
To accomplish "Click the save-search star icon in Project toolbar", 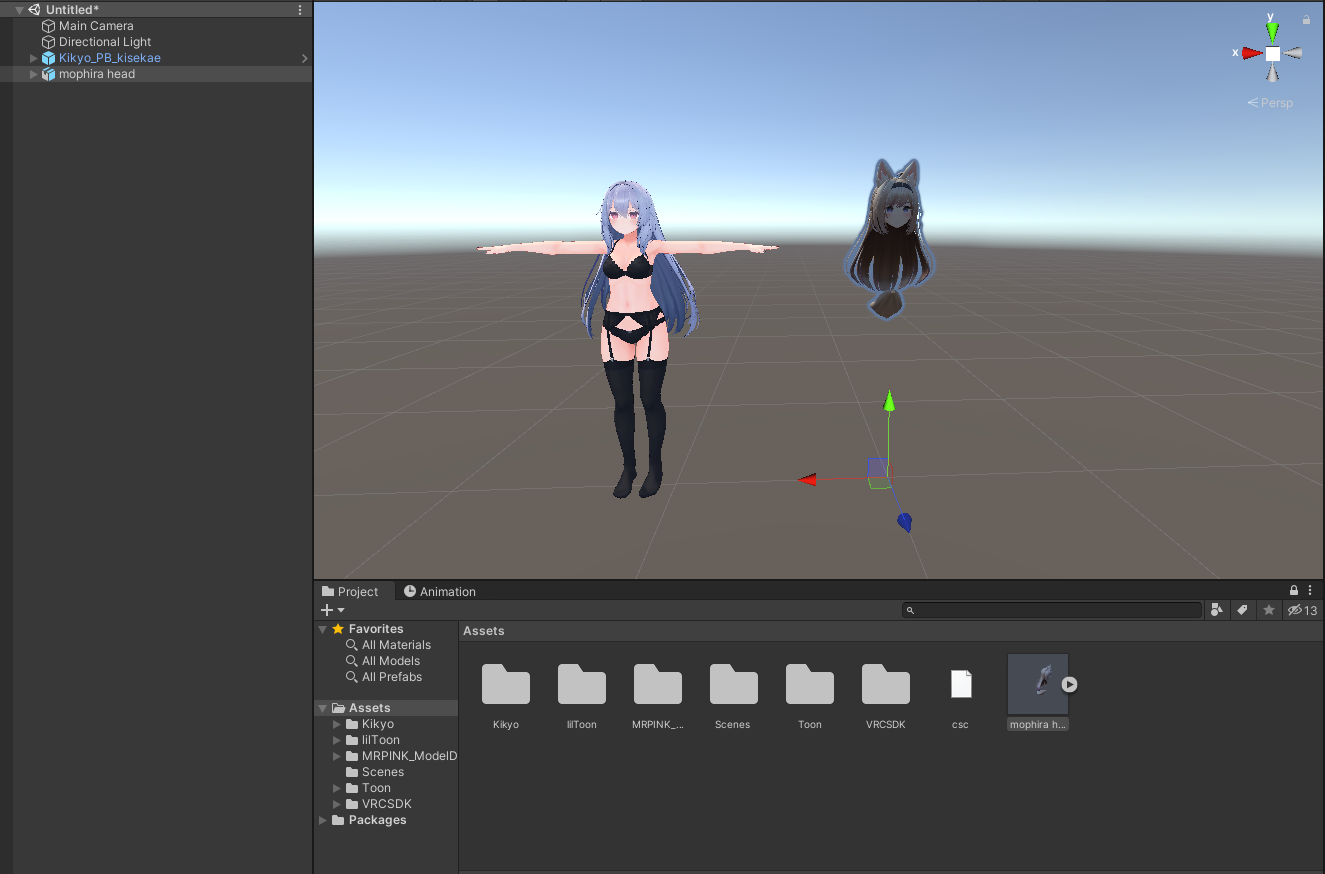I will (1269, 610).
